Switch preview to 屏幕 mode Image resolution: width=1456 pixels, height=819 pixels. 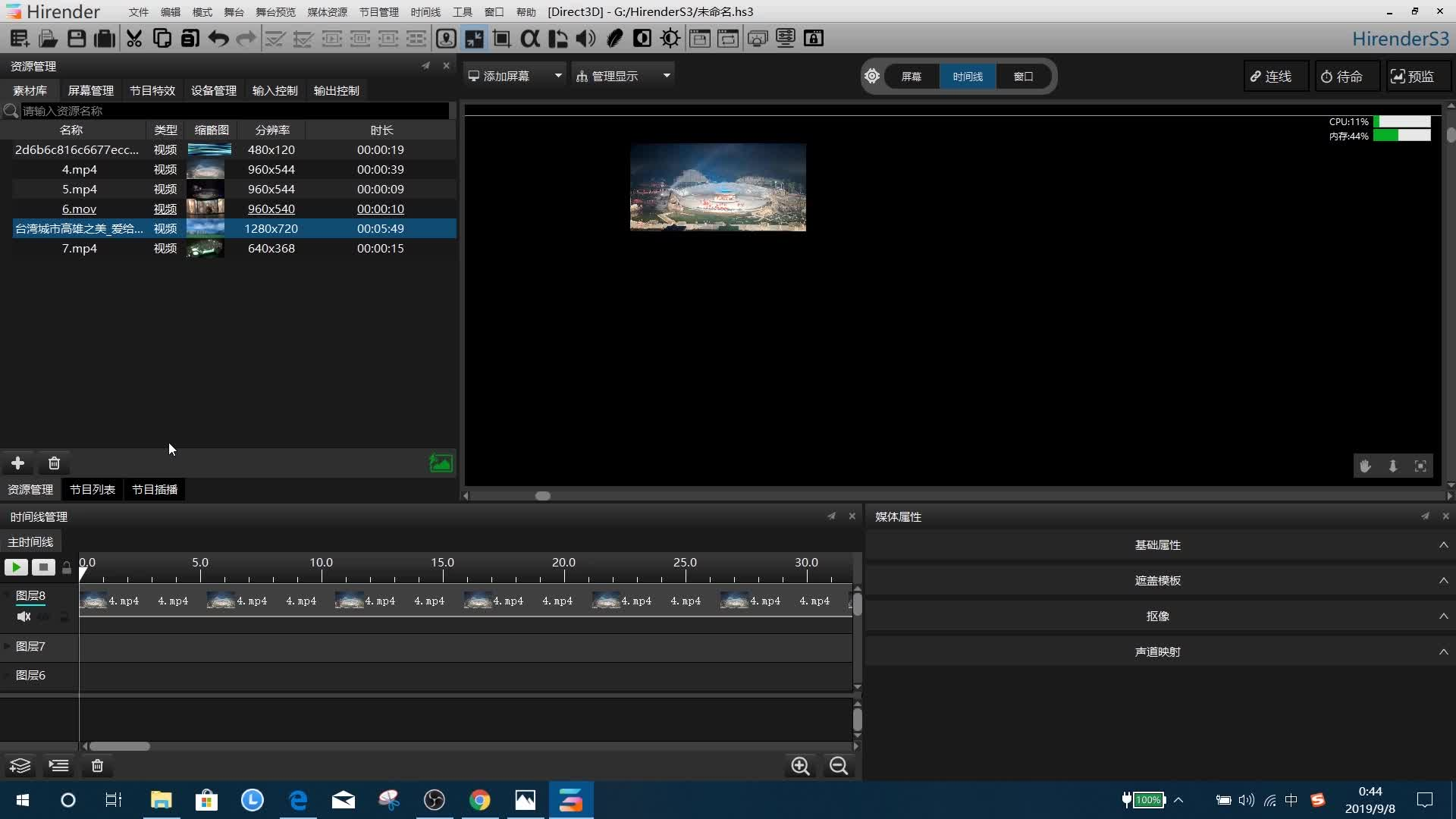(912, 77)
